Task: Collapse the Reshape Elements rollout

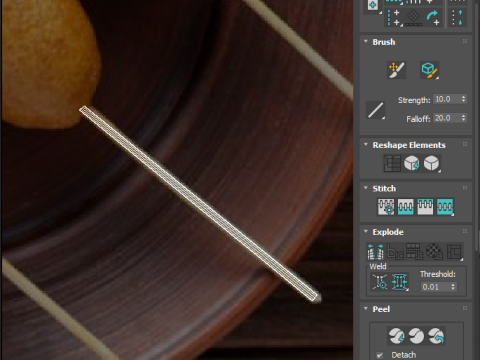Action: click(366, 145)
